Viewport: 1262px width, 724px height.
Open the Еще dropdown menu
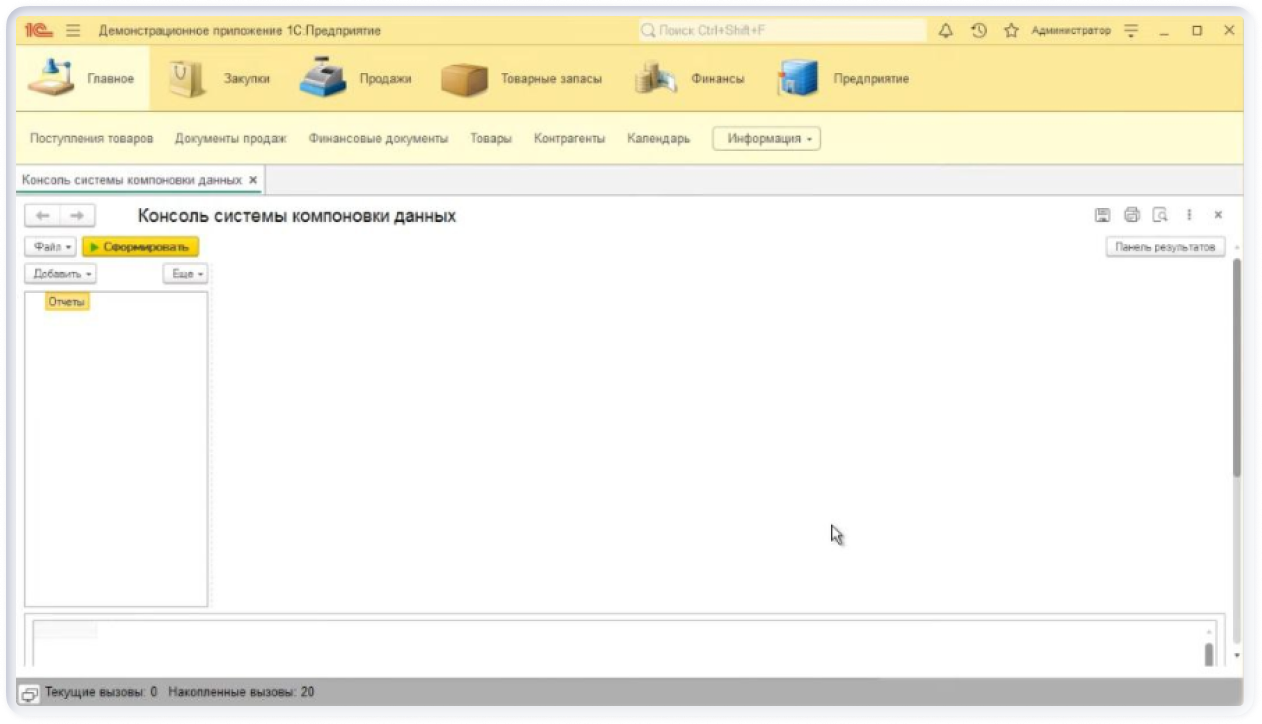[x=185, y=273]
